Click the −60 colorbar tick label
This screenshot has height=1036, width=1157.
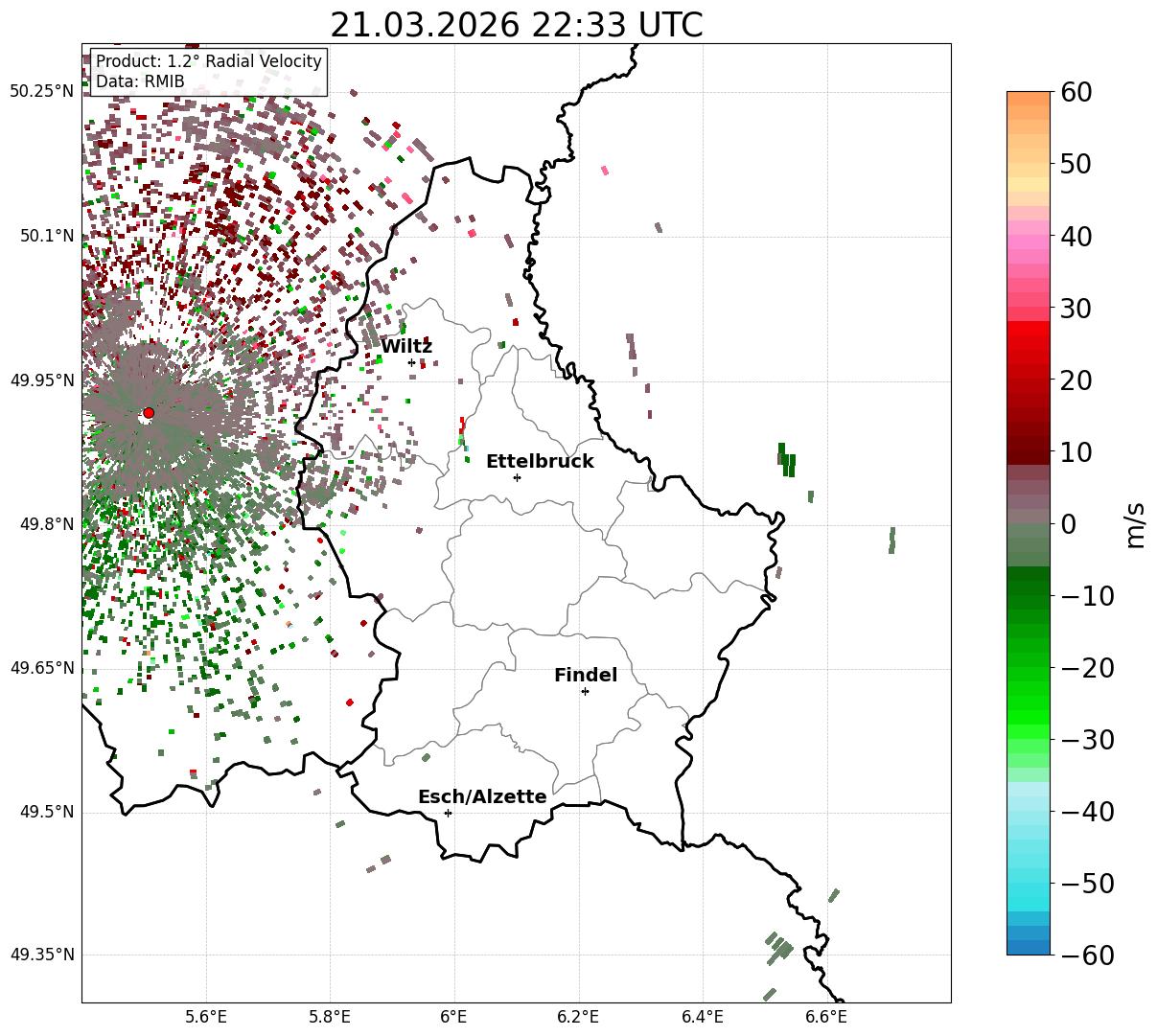[1087, 955]
